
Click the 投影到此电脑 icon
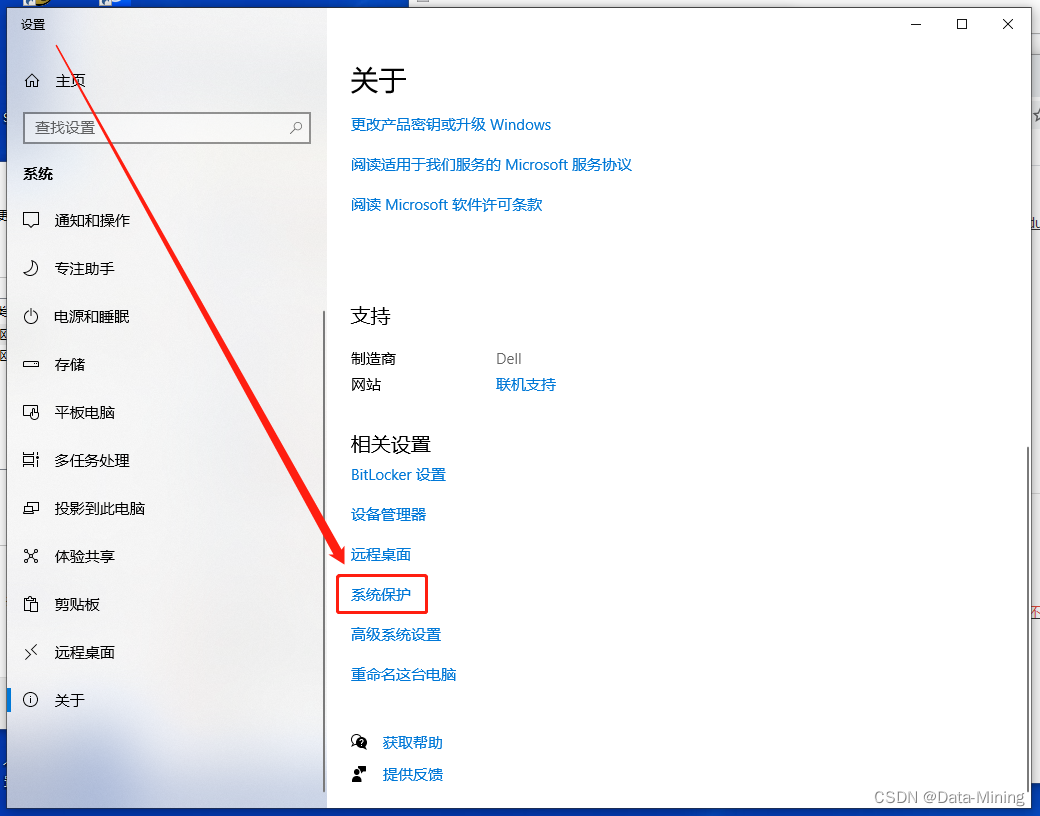coord(31,508)
